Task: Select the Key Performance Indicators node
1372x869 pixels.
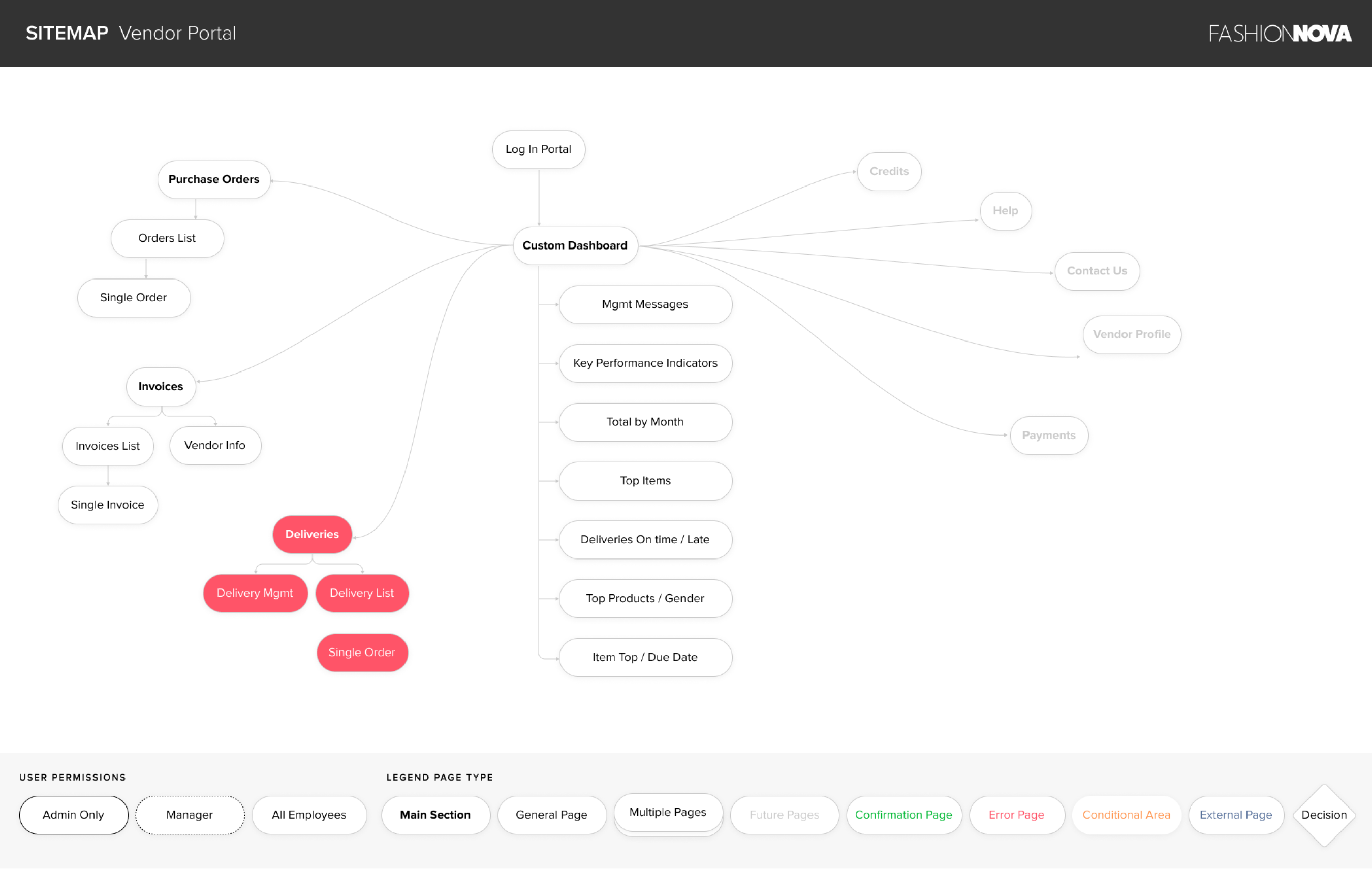Action: 645,363
